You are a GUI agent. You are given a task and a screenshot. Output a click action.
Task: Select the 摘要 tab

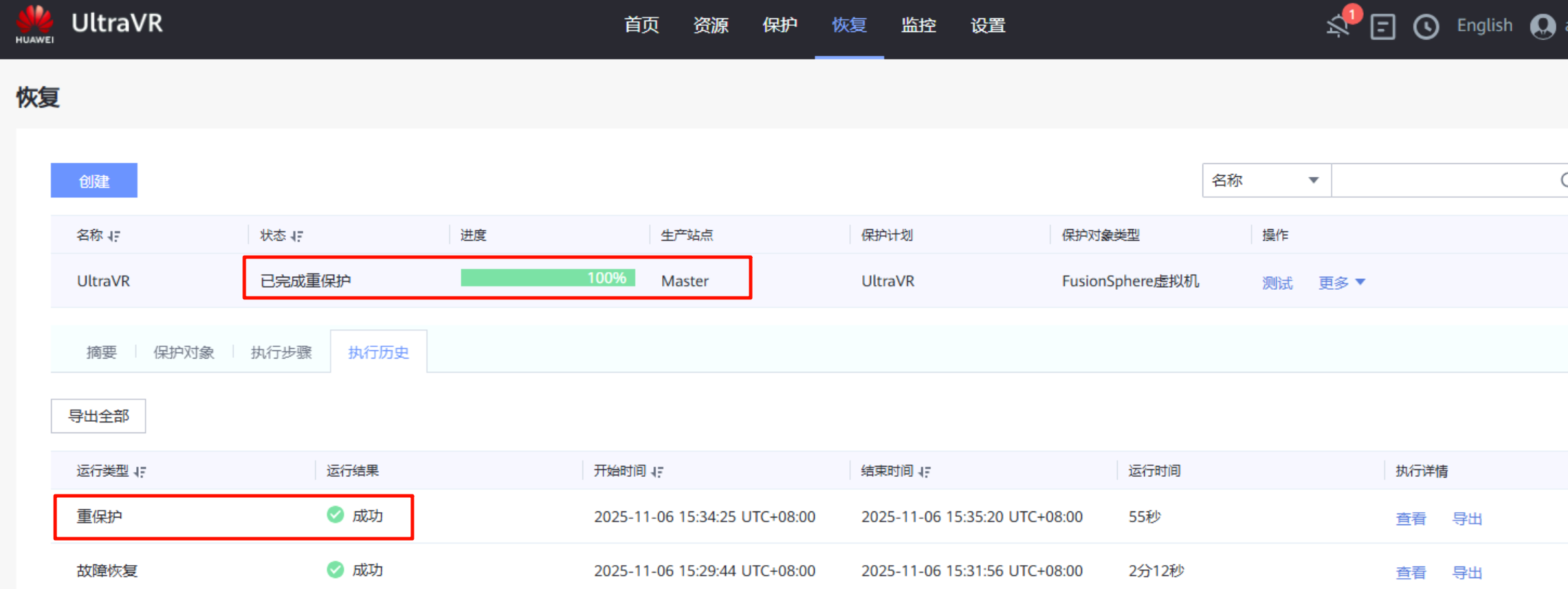[x=101, y=352]
